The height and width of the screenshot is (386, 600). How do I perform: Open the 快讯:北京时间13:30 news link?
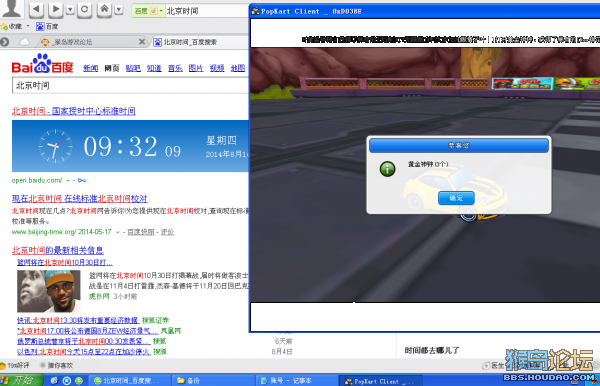[78, 320]
